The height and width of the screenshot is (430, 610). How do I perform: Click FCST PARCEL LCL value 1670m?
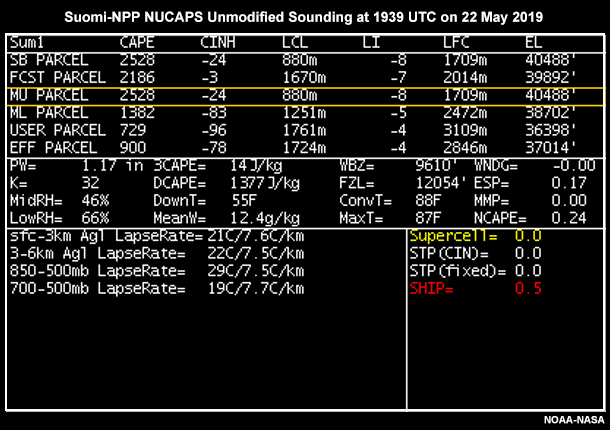tap(304, 78)
